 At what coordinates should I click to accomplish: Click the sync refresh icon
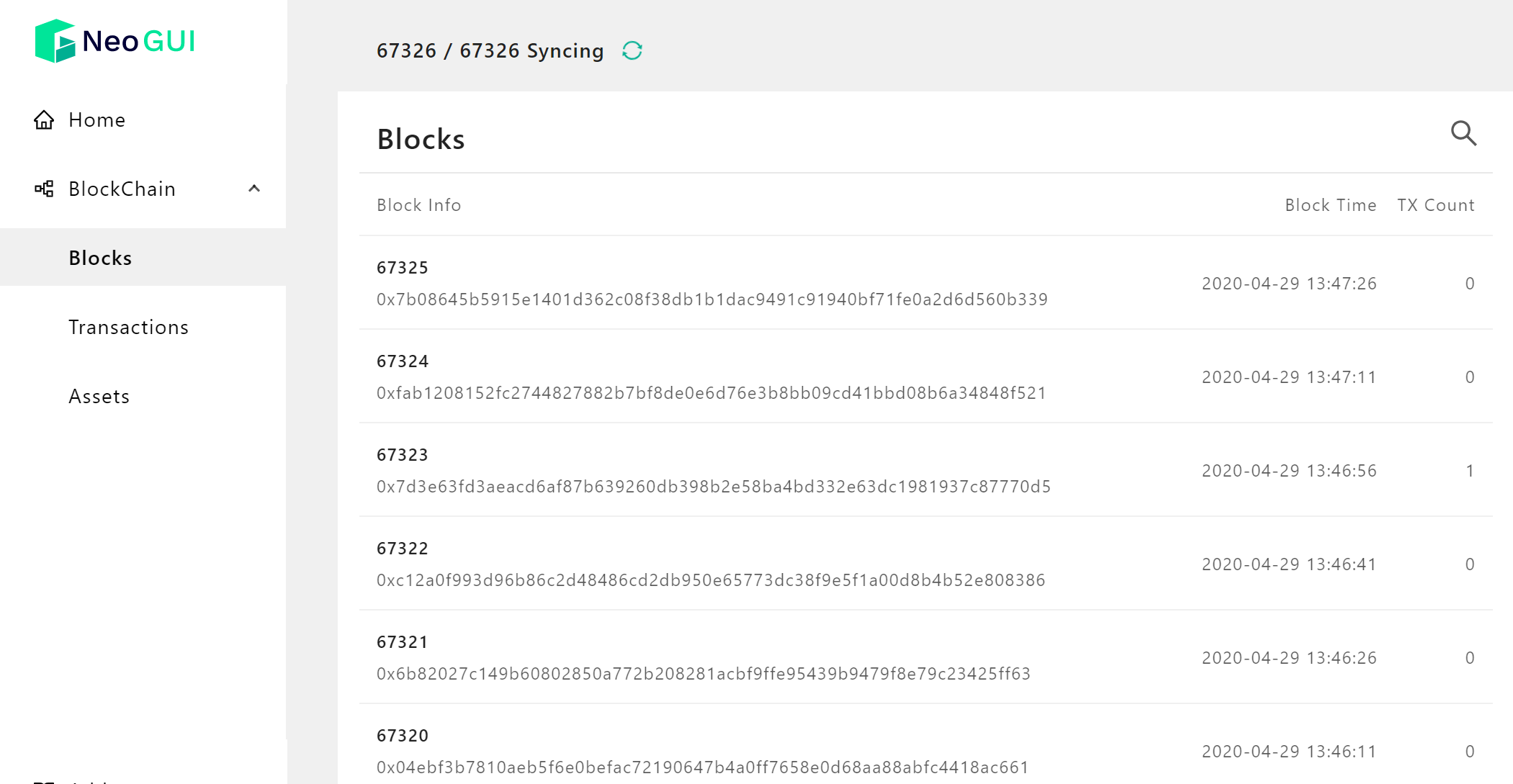click(x=632, y=51)
